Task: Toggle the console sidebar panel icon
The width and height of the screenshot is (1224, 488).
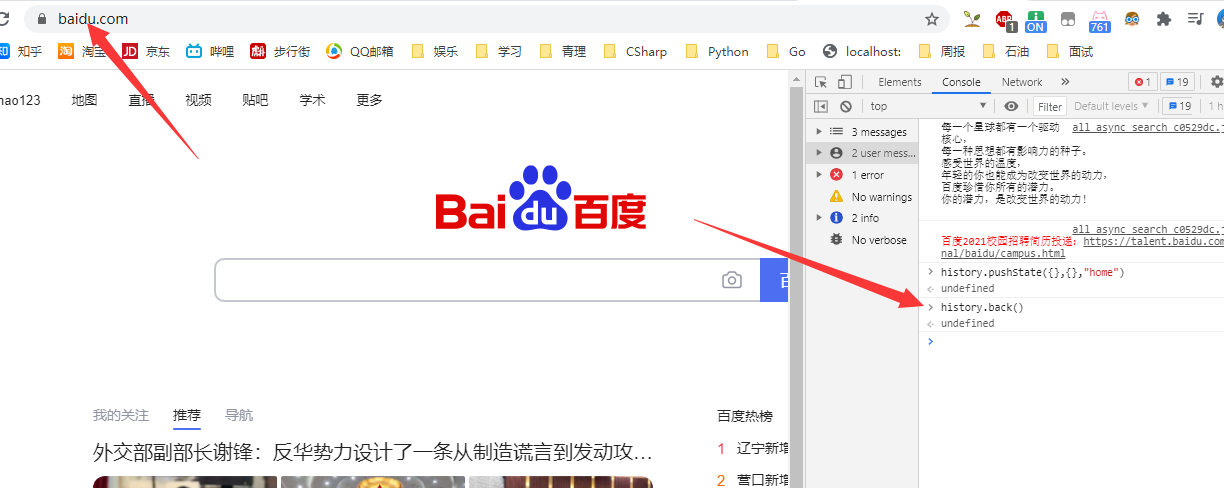Action: (821, 106)
